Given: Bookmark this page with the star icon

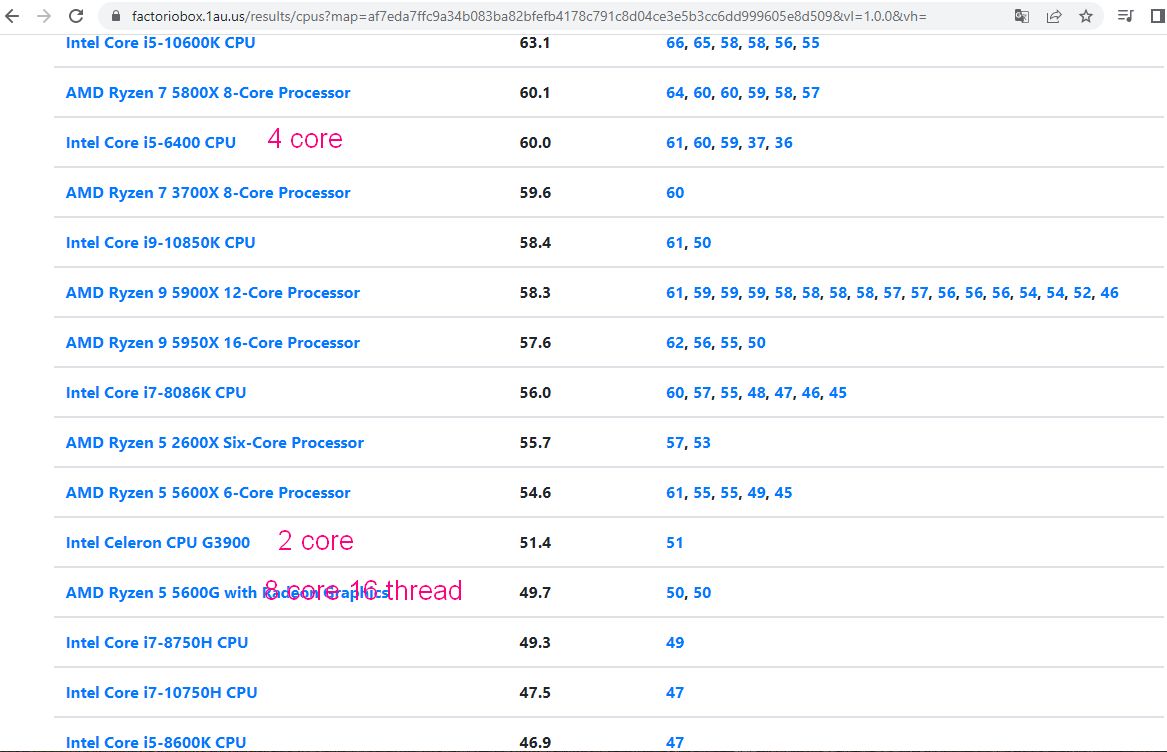Looking at the screenshot, I should (x=1086, y=16).
